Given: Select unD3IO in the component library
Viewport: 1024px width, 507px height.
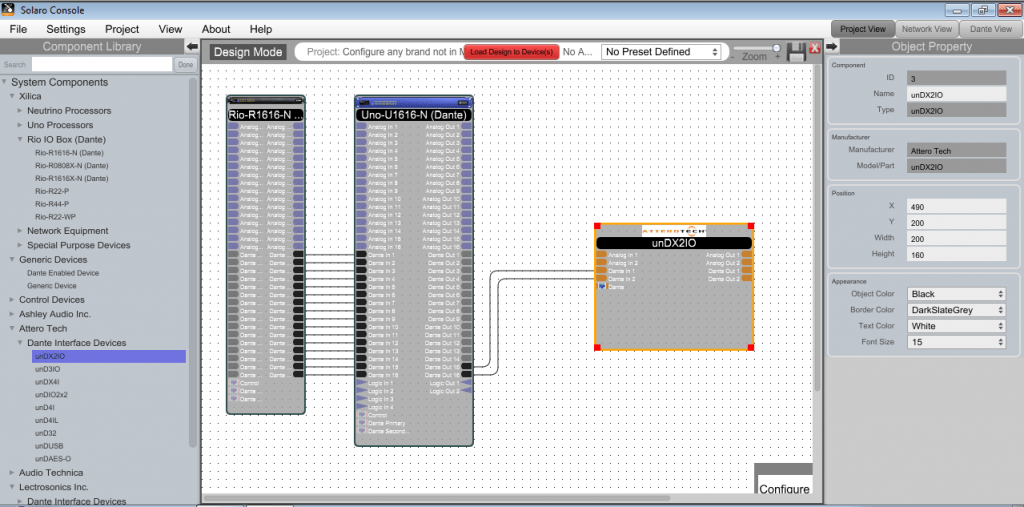Looking at the screenshot, I should point(47,369).
